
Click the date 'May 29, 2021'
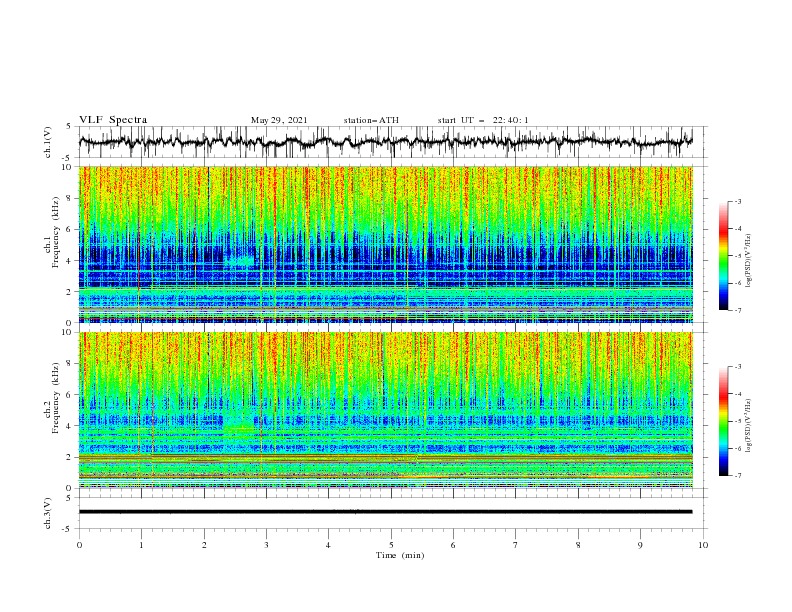tap(279, 120)
